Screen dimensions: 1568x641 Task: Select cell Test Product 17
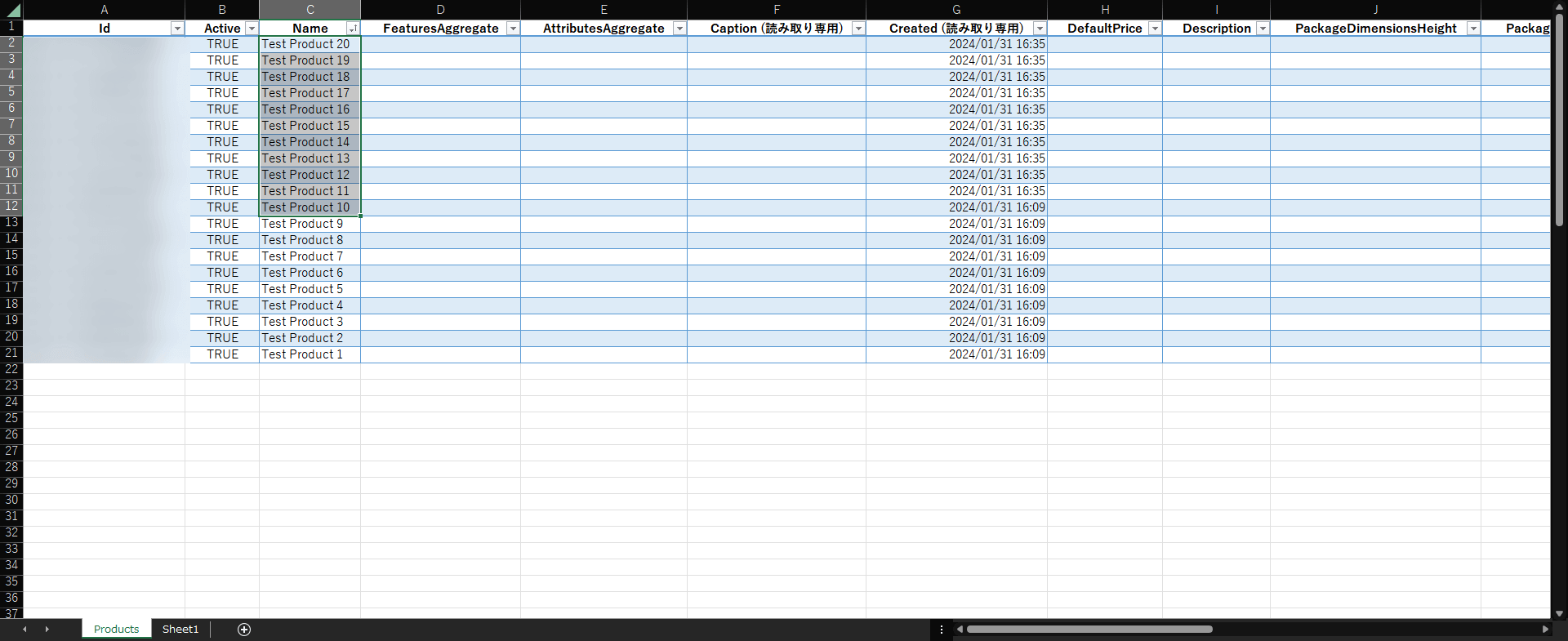pyautogui.click(x=310, y=93)
